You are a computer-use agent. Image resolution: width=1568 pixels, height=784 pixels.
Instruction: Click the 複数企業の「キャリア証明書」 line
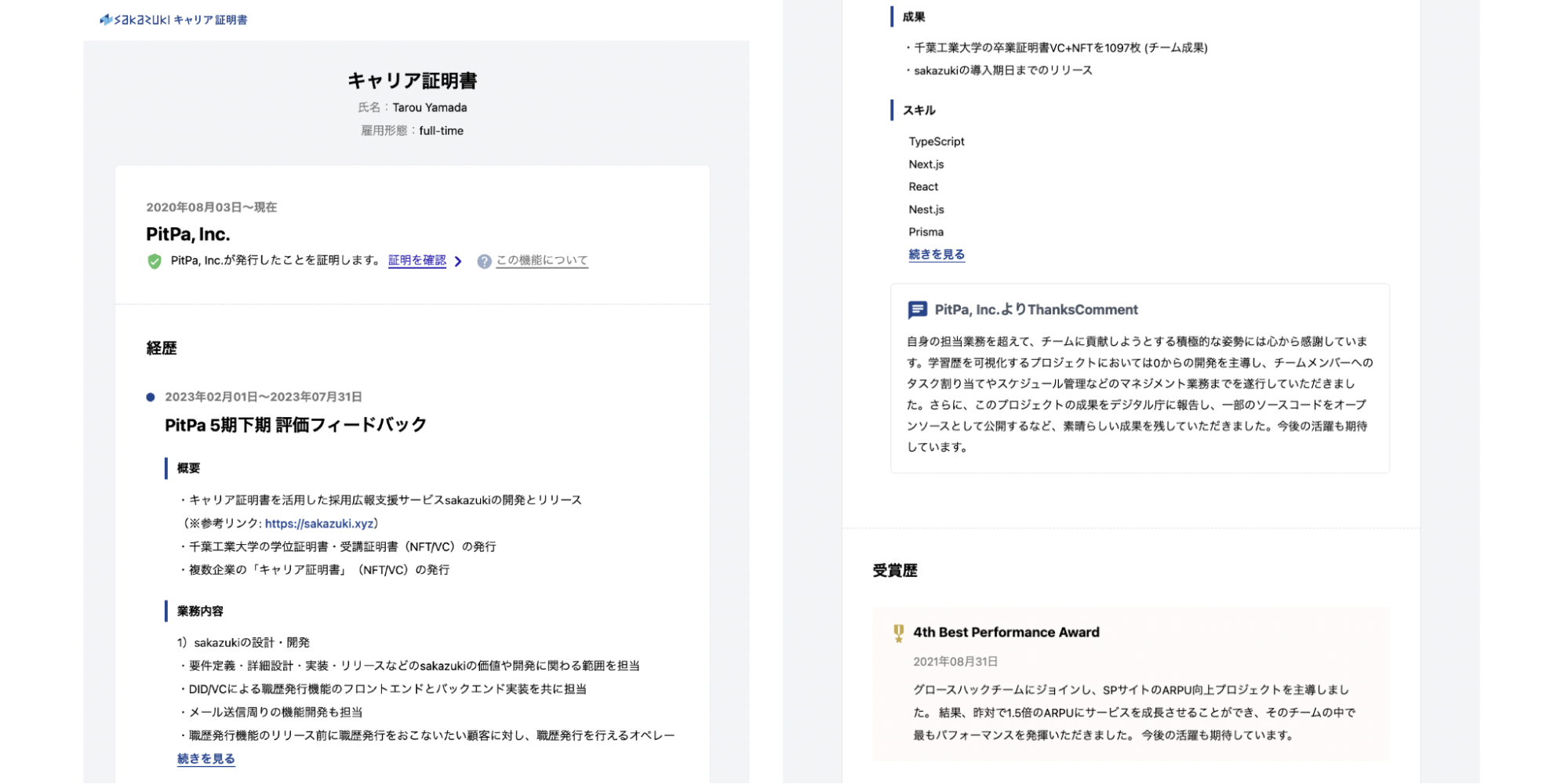pyautogui.click(x=315, y=570)
